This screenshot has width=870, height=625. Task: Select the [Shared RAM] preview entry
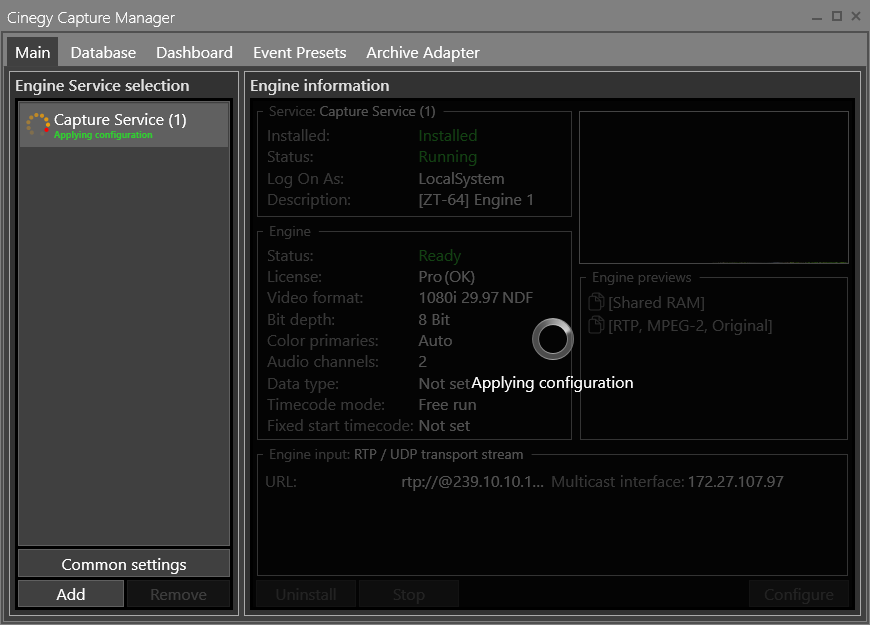point(656,303)
